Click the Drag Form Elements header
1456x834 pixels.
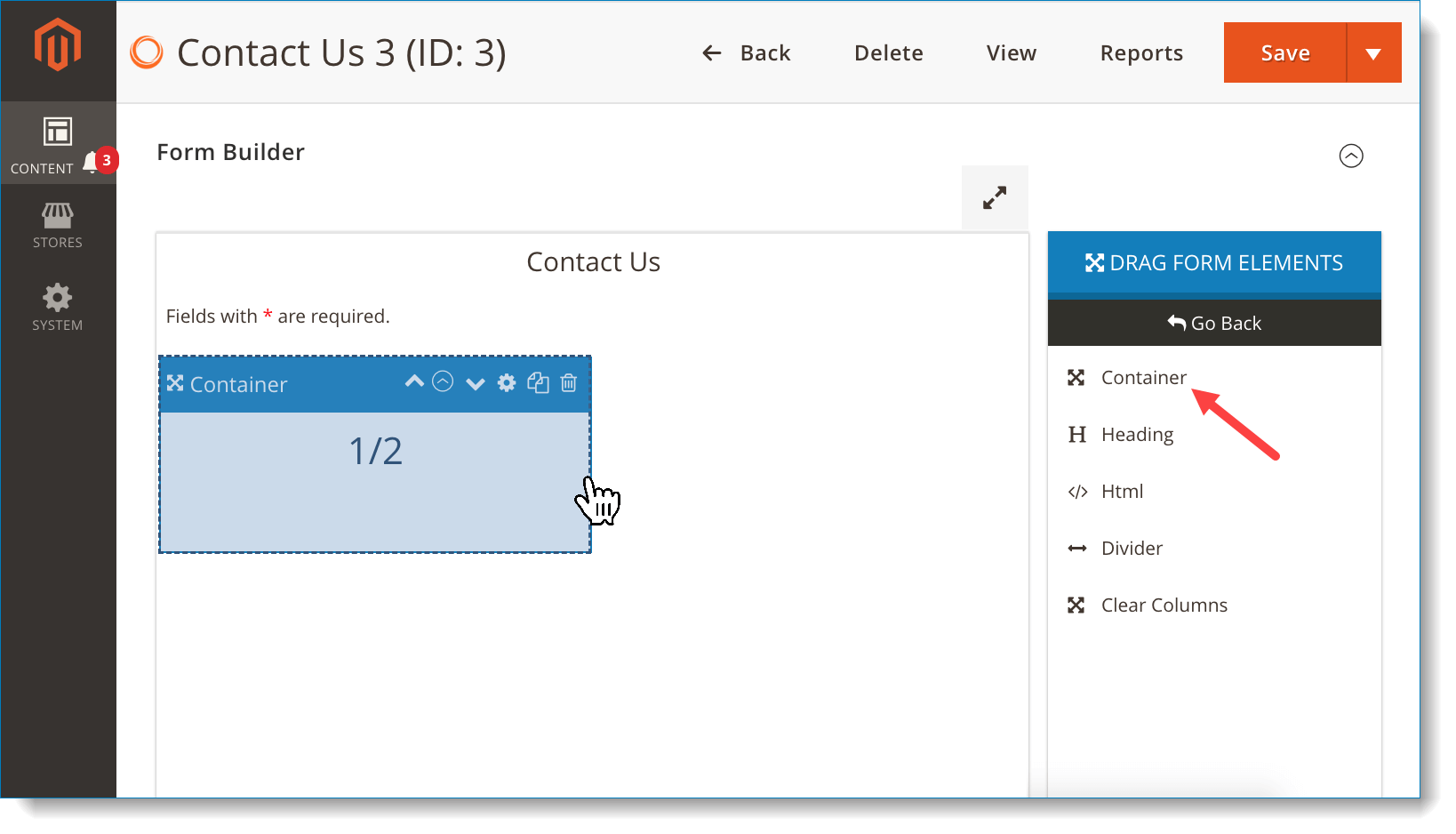[1214, 263]
